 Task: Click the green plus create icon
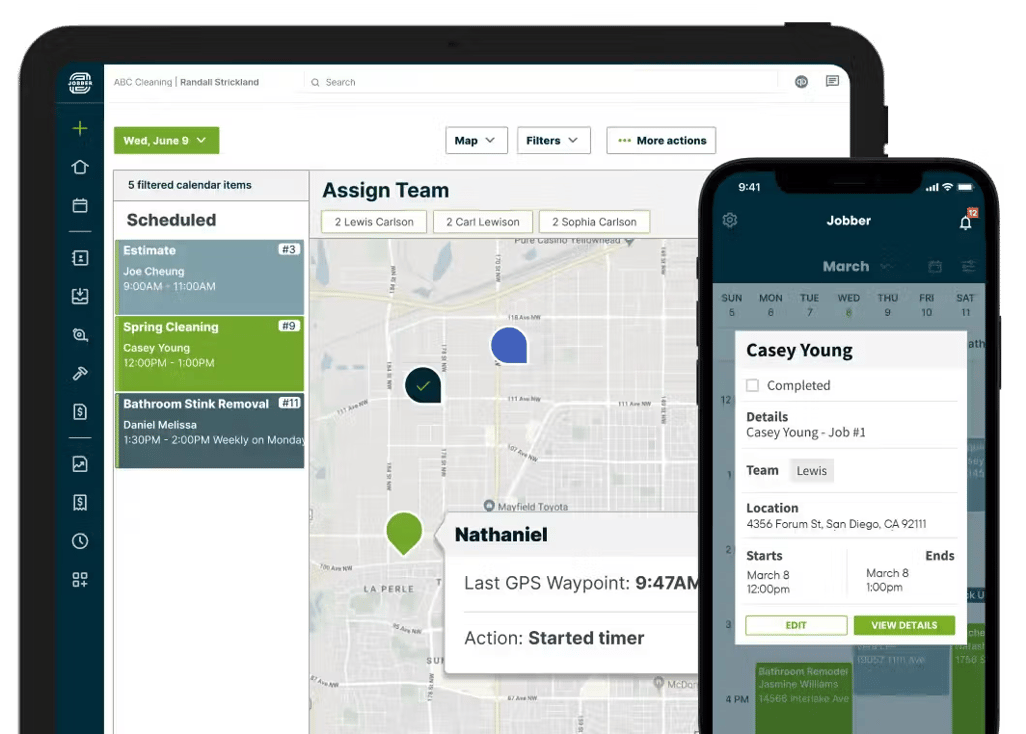click(x=80, y=128)
